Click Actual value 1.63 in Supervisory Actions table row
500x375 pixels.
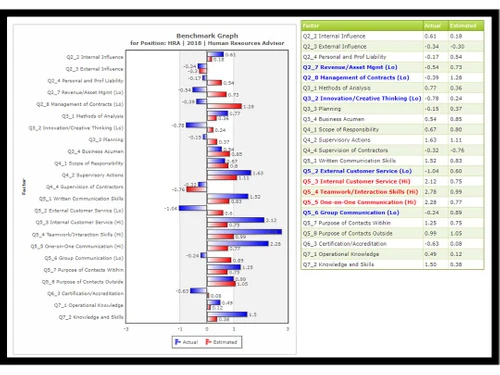(x=430, y=140)
